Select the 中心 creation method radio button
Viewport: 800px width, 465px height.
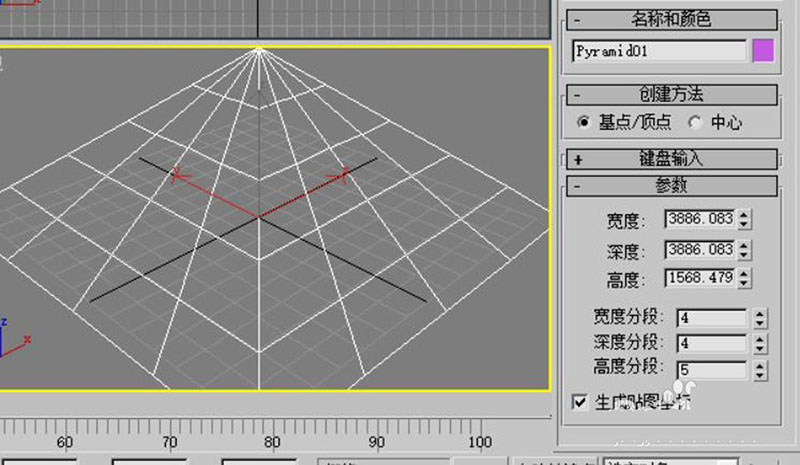694,123
